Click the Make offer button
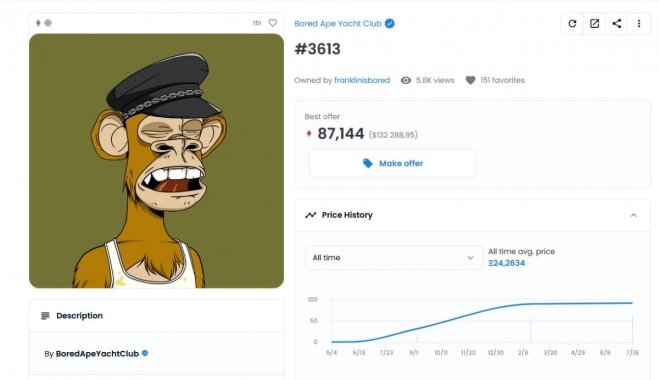Image resolution: width=659 pixels, height=380 pixels. pyautogui.click(x=393, y=163)
